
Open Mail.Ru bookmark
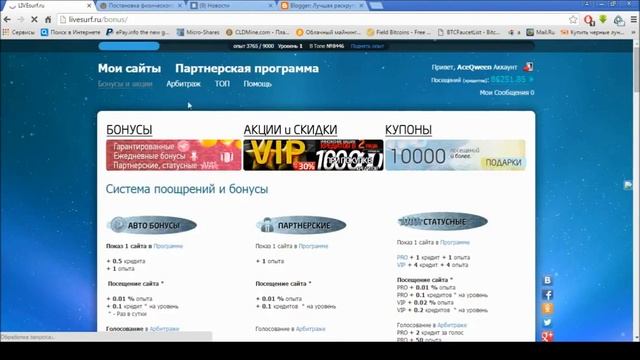[540, 32]
